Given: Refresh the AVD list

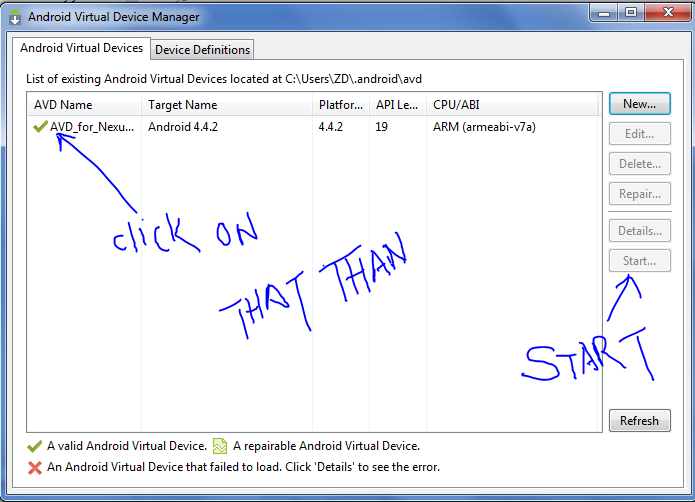Looking at the screenshot, I should tap(640, 420).
